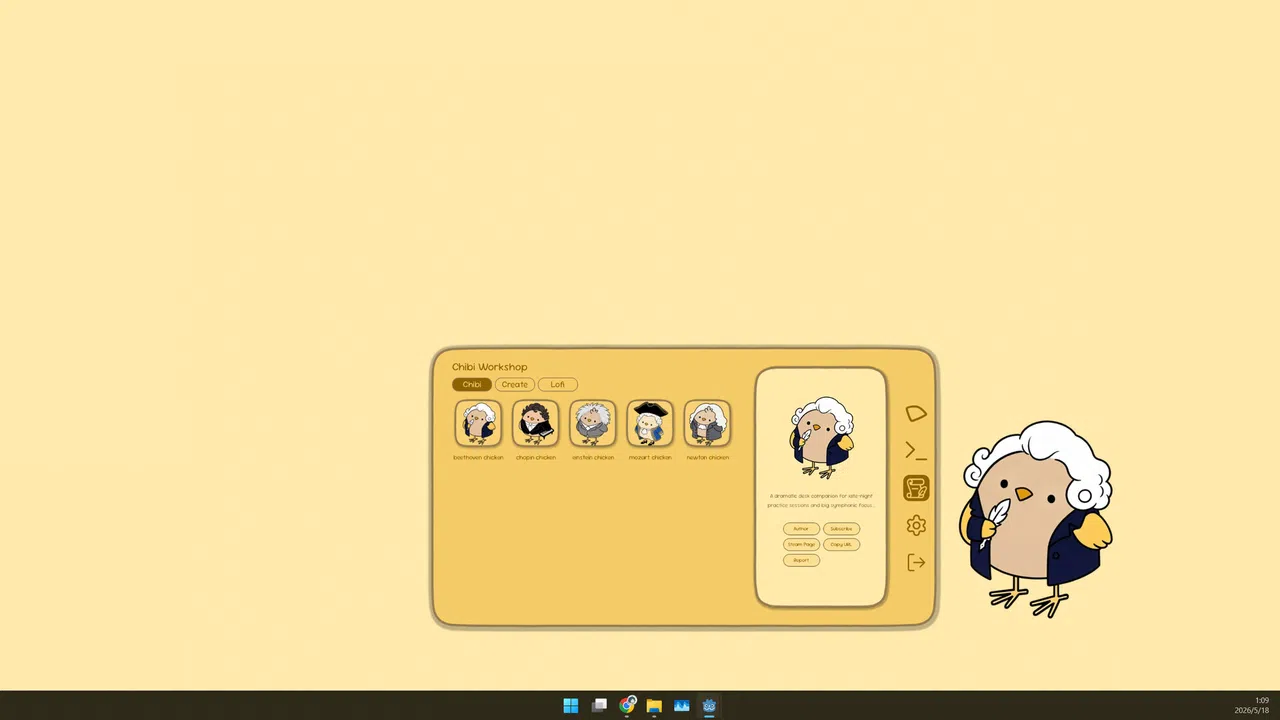Open Task View on the taskbar
This screenshot has width=1280, height=720.
pyautogui.click(x=599, y=706)
